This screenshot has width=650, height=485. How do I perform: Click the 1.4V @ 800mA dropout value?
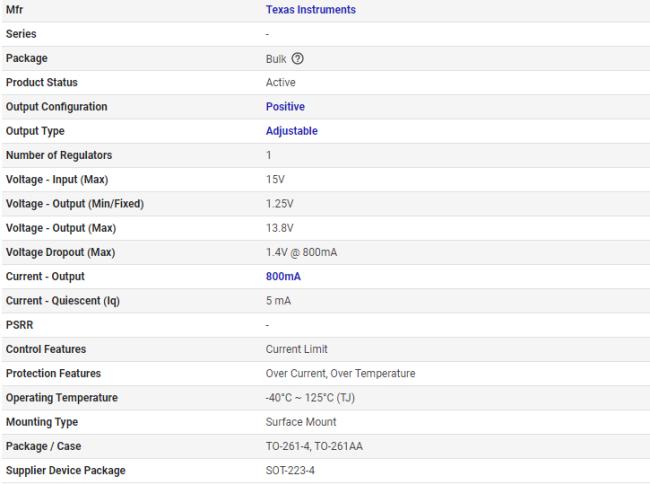click(301, 252)
